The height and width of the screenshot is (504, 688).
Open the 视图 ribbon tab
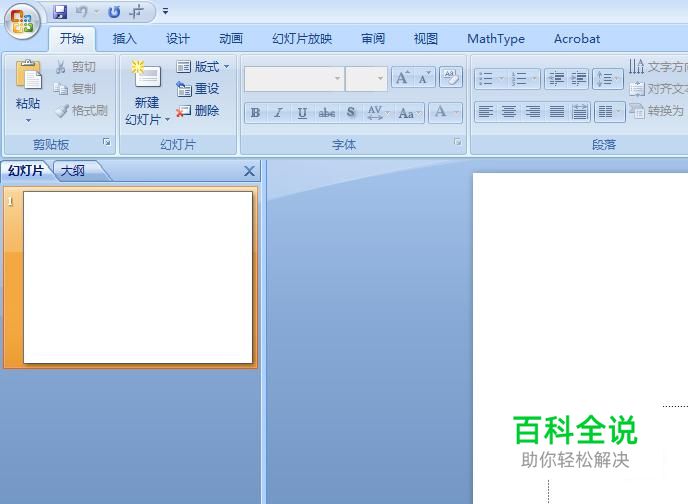[x=426, y=39]
